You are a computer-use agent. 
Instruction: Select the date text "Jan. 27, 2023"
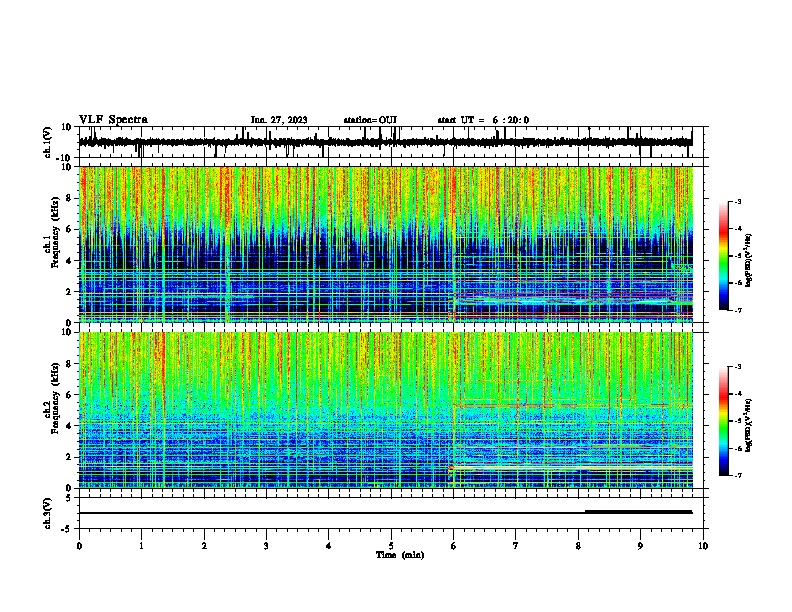coord(279,120)
